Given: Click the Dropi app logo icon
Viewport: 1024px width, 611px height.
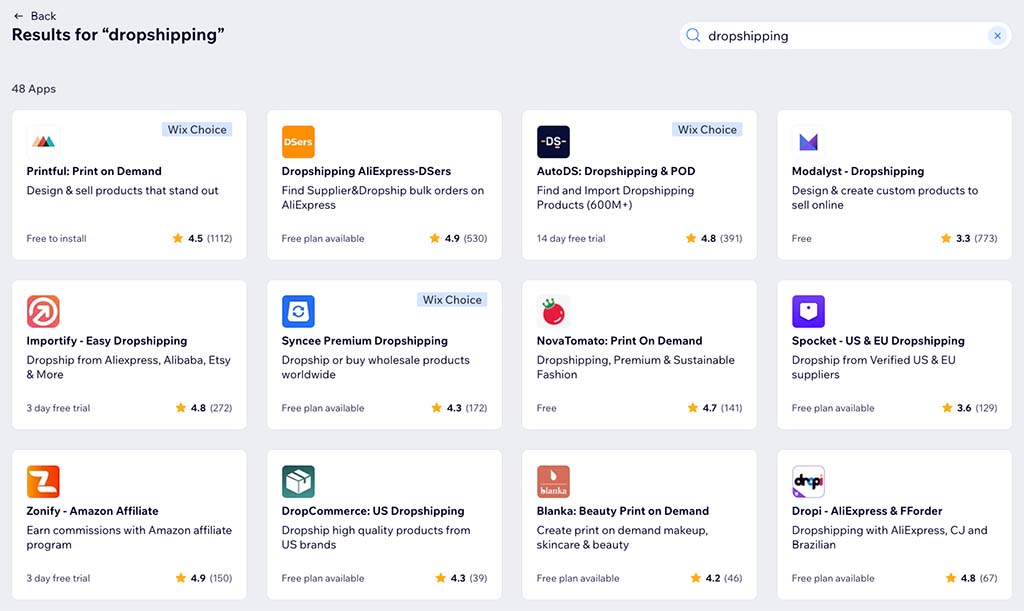Looking at the screenshot, I should [808, 482].
